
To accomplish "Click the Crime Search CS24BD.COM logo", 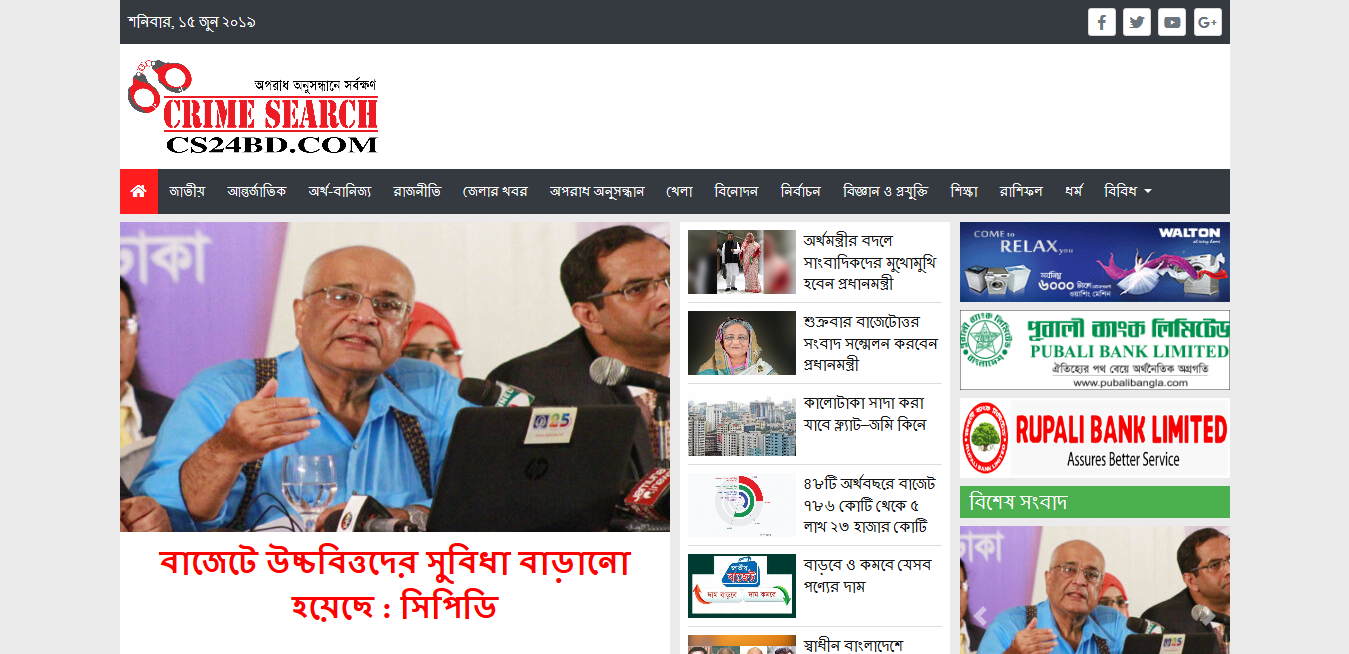I will [x=254, y=107].
